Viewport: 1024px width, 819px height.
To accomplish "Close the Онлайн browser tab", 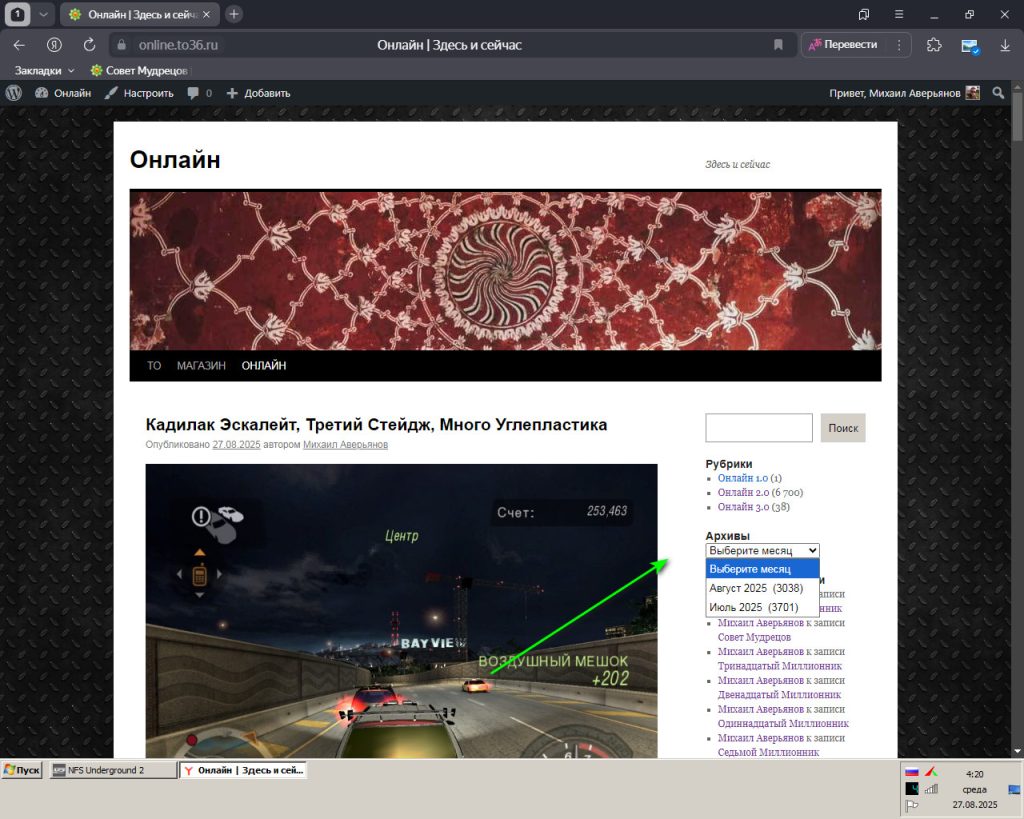I will pos(206,14).
